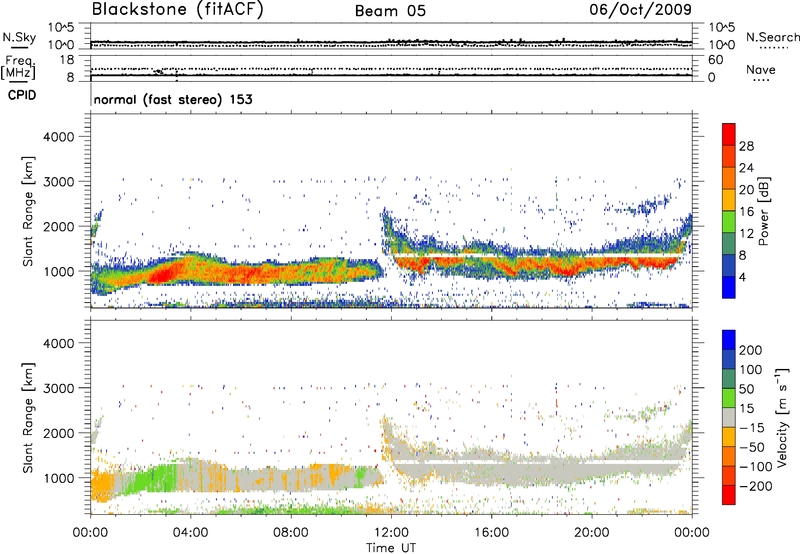This screenshot has height=554, width=800.
Task: Click the "28" Power colorbar label
Action: [x=746, y=146]
